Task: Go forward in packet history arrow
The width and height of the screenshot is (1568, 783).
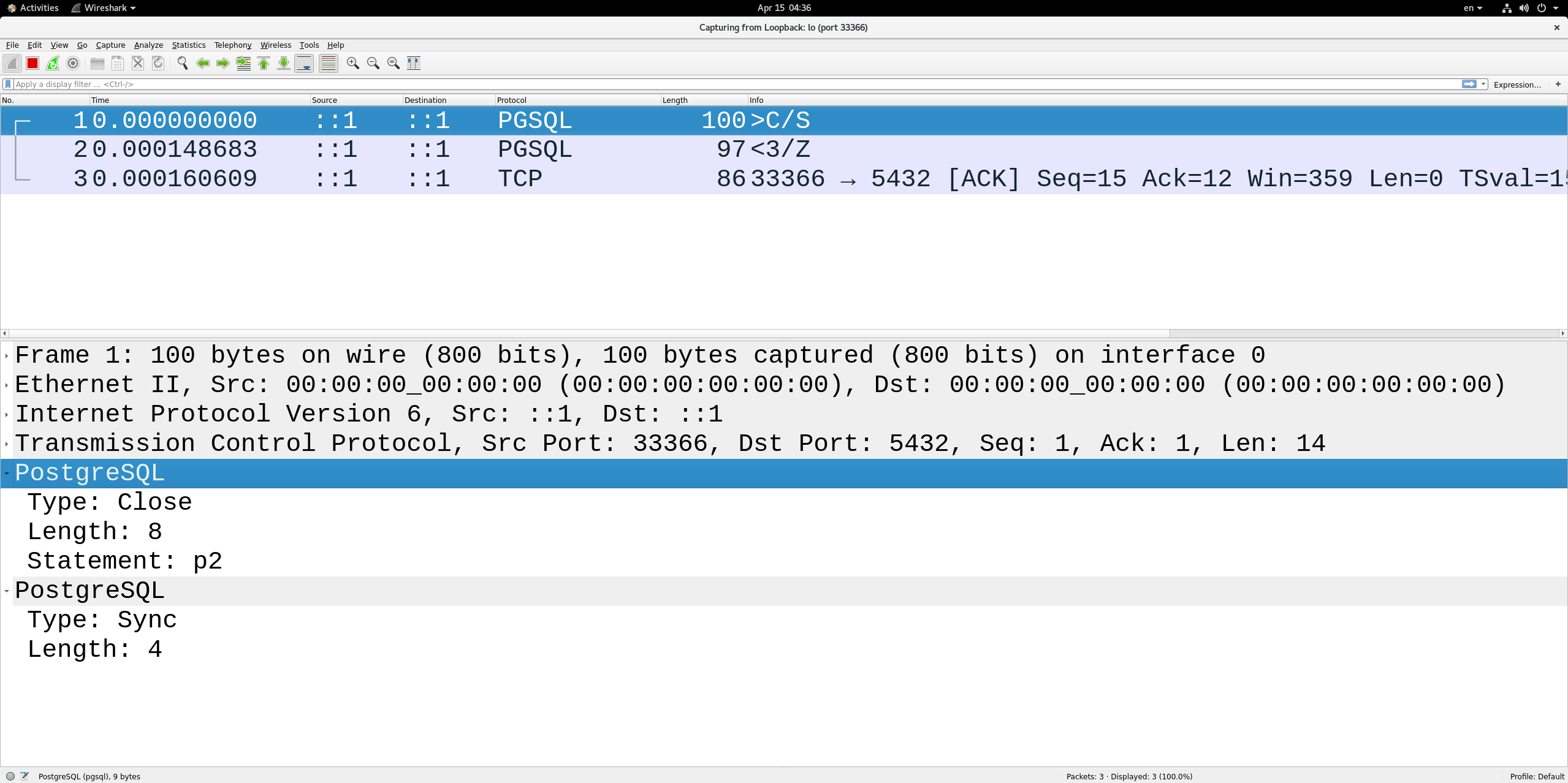Action: (223, 63)
